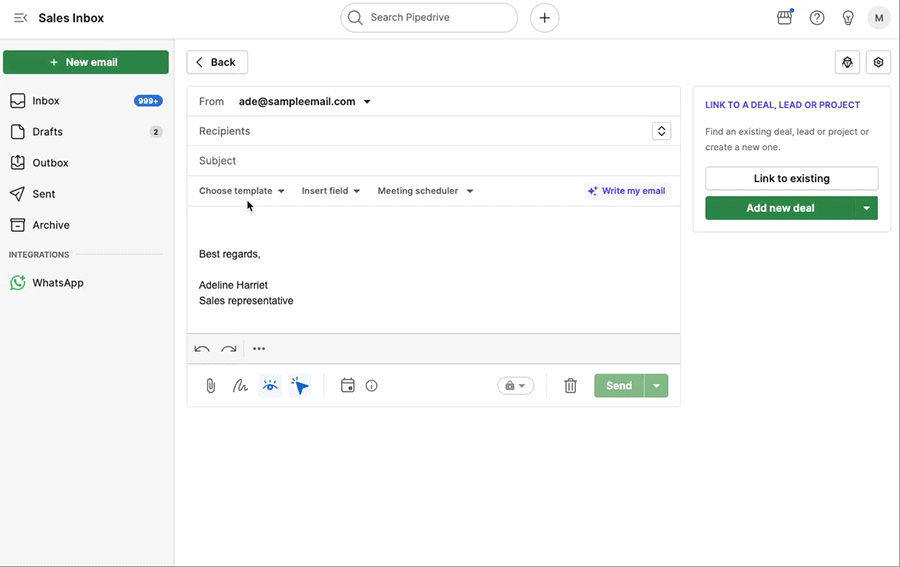The image size is (900, 567).
Task: Click the 999+ inbox badge
Action: (x=148, y=101)
